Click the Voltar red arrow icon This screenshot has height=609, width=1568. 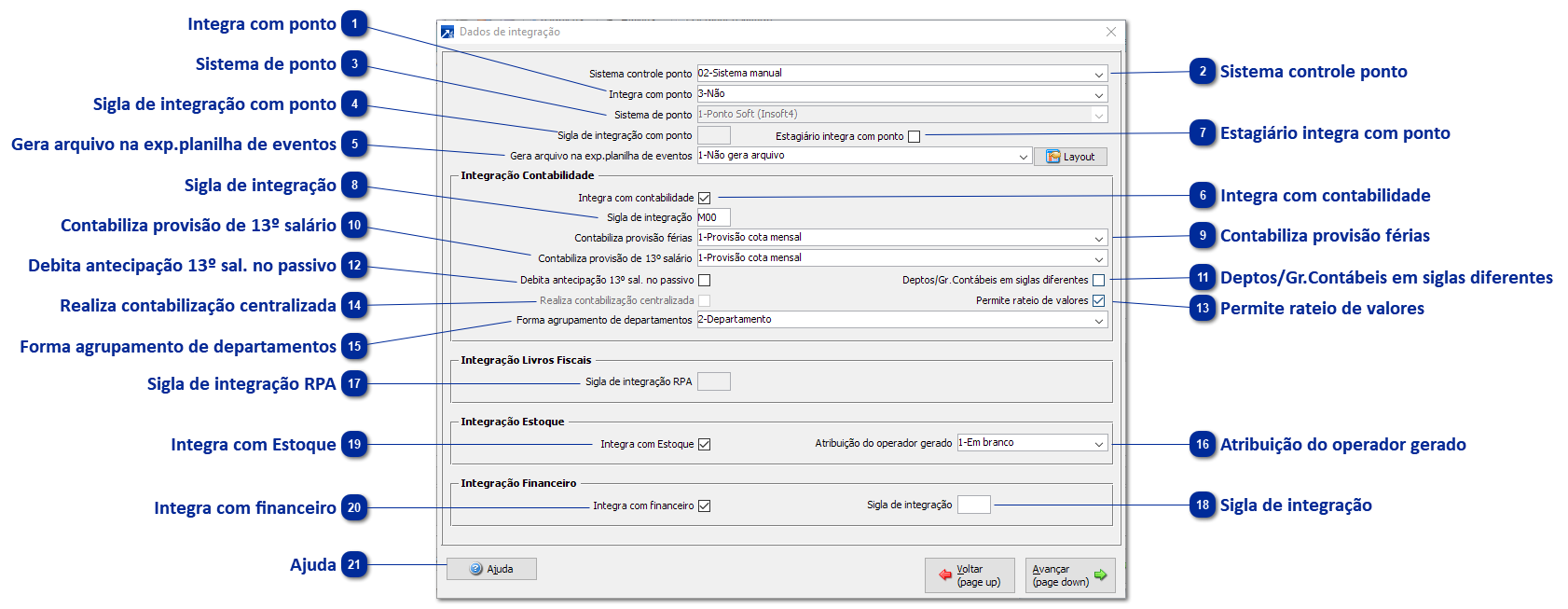945,575
